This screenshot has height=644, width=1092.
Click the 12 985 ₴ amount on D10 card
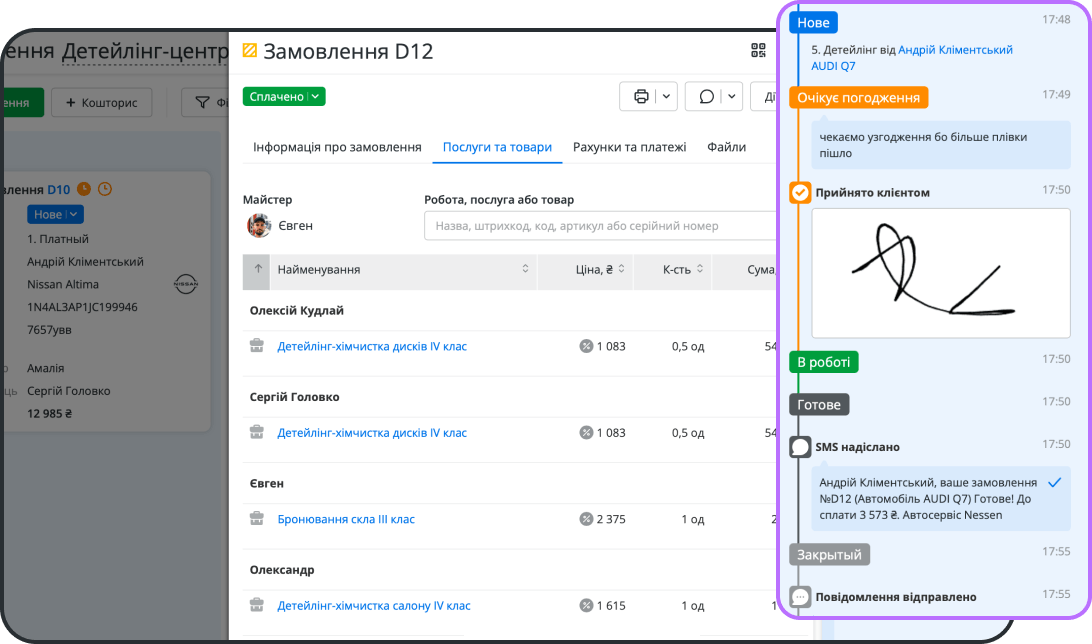tap(49, 414)
